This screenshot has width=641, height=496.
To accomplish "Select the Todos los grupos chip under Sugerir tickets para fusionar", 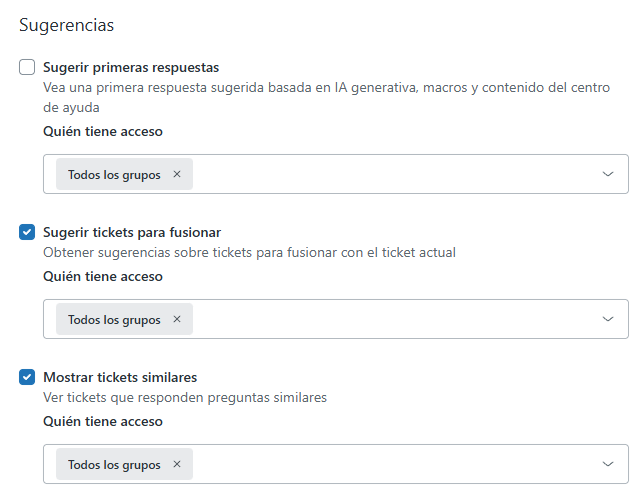I will tap(113, 319).
